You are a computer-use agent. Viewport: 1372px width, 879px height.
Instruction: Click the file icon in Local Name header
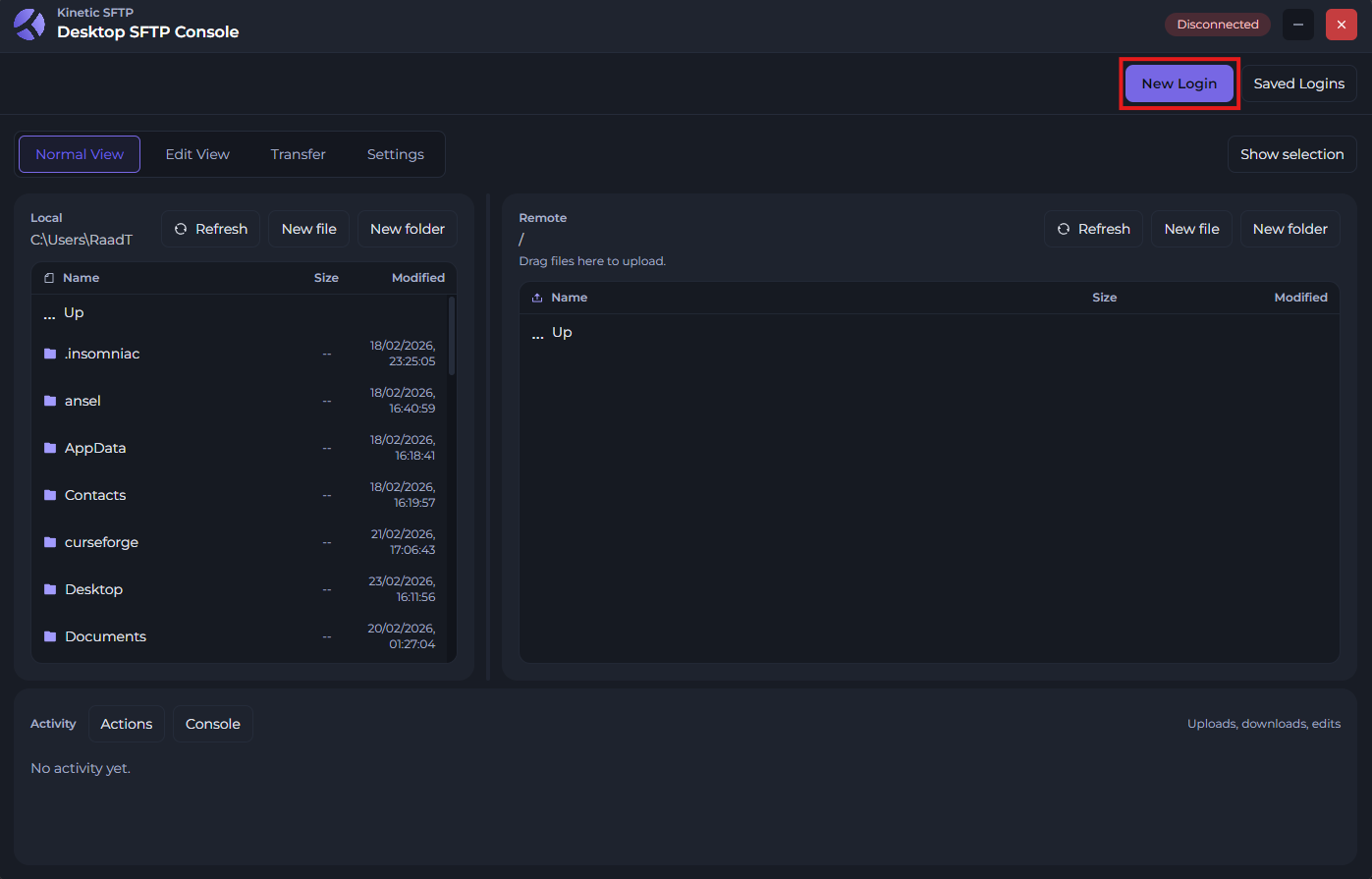pos(49,278)
